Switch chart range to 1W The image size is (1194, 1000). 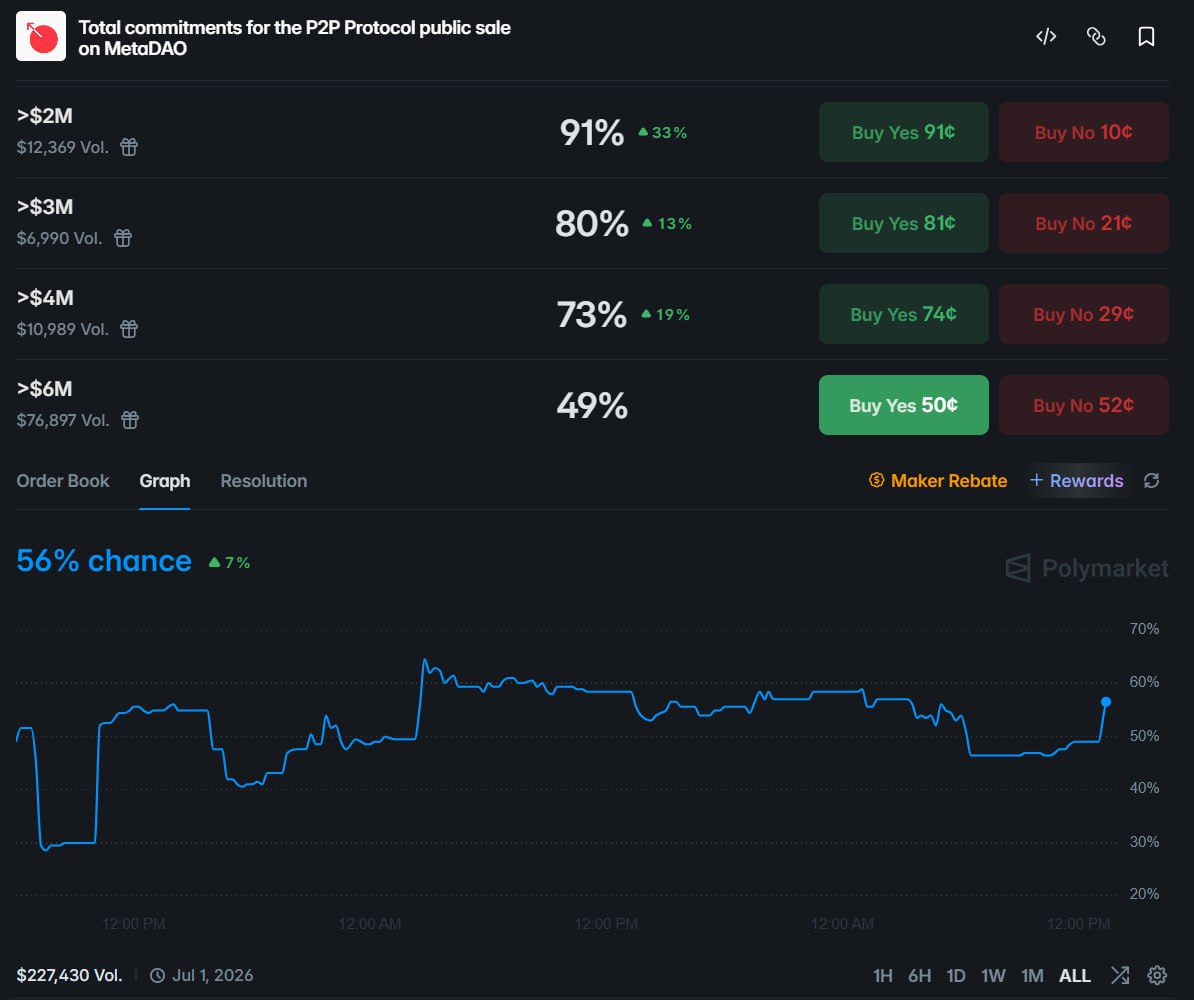click(x=993, y=975)
